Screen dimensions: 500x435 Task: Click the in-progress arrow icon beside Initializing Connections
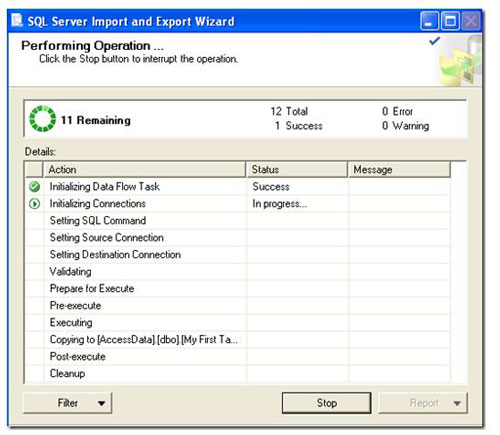pyautogui.click(x=34, y=203)
